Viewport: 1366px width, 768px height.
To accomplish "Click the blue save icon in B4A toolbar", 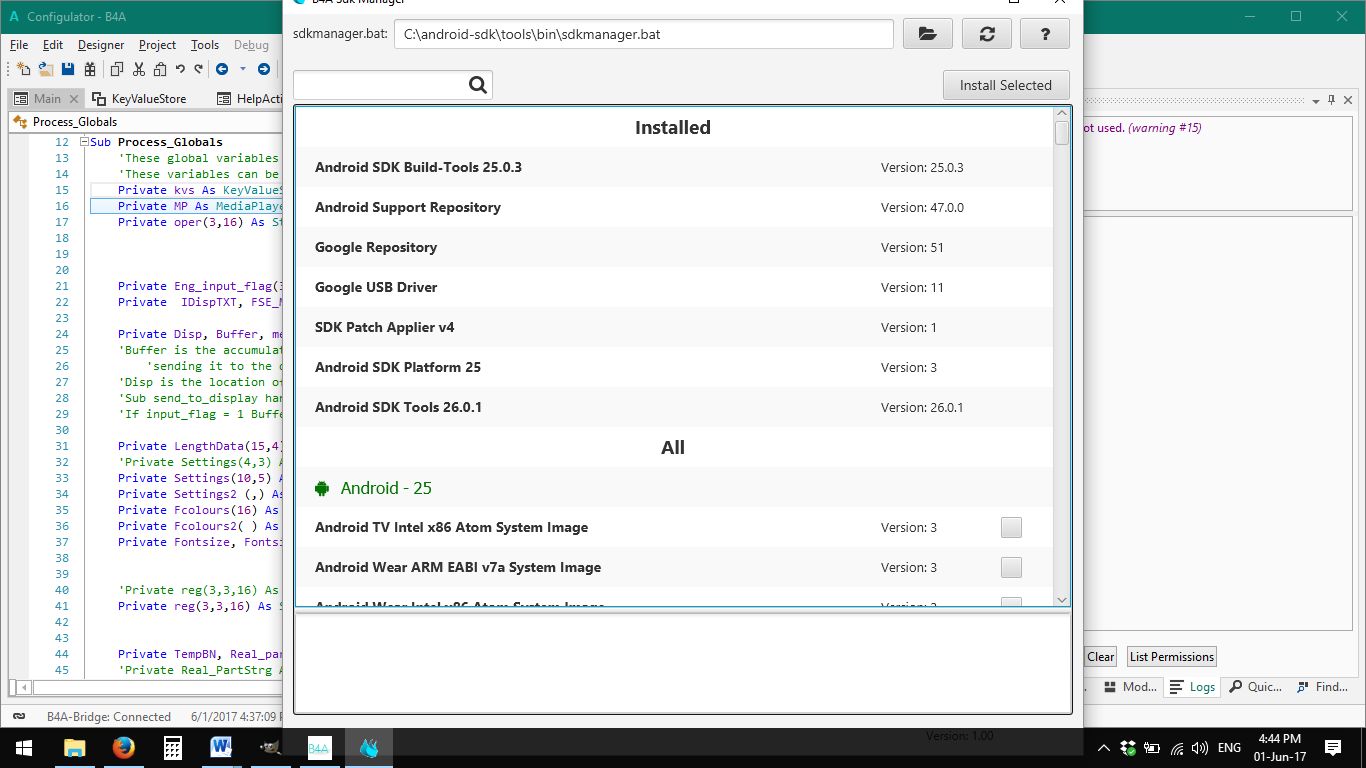I will pos(68,69).
